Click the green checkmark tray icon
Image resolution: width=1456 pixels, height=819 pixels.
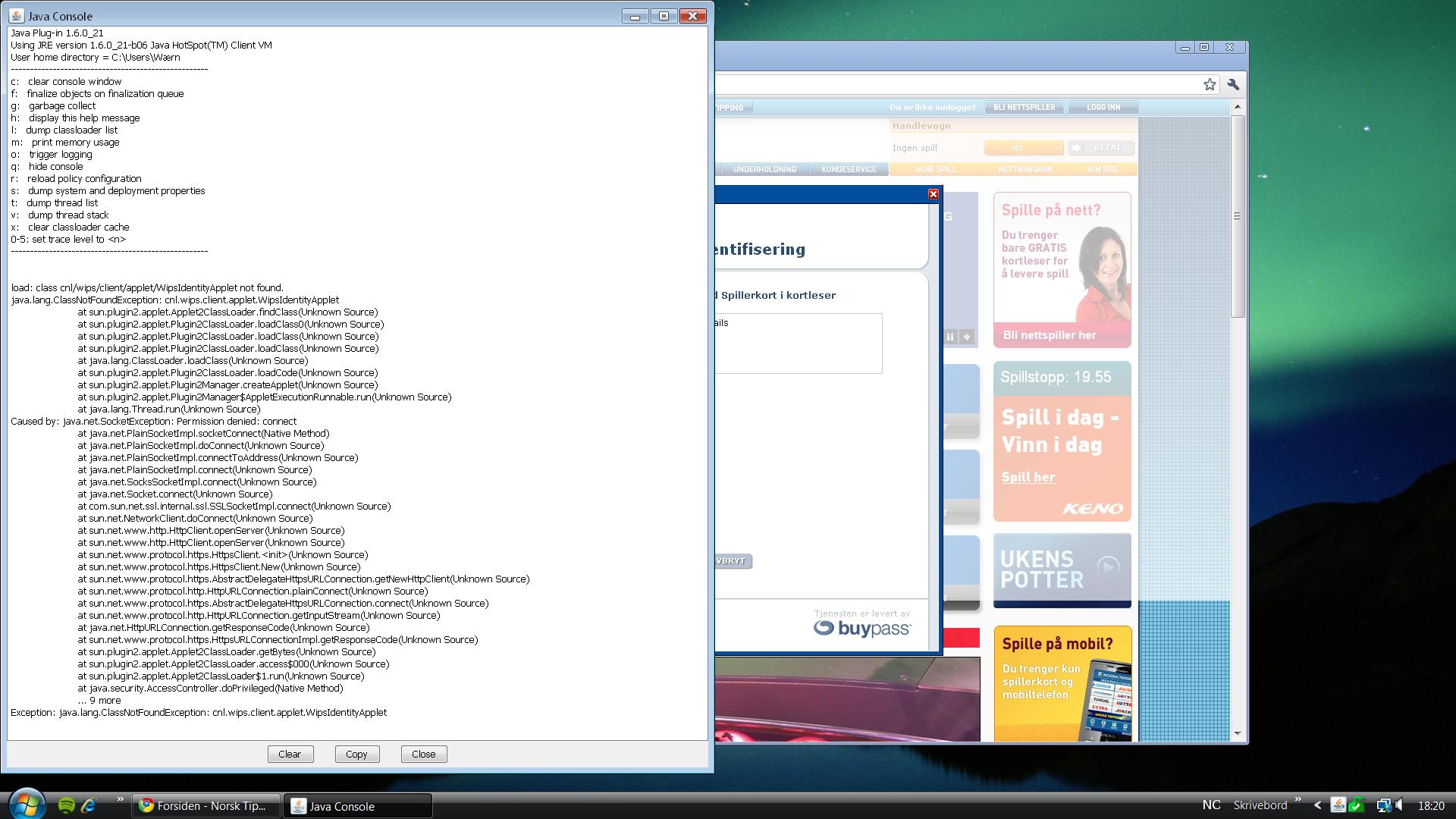pos(1357,805)
